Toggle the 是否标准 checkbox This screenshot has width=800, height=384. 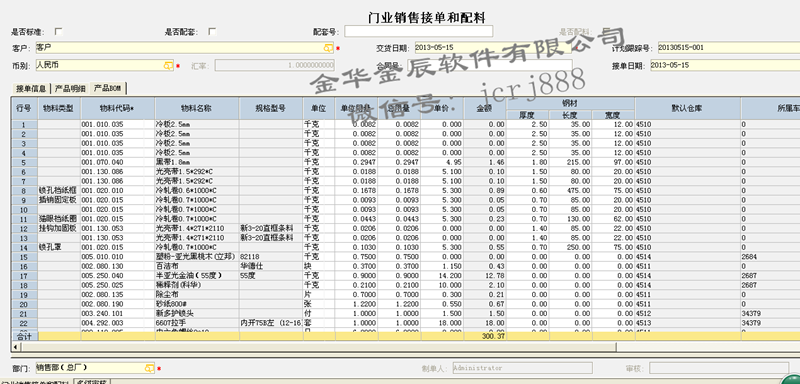coord(59,32)
